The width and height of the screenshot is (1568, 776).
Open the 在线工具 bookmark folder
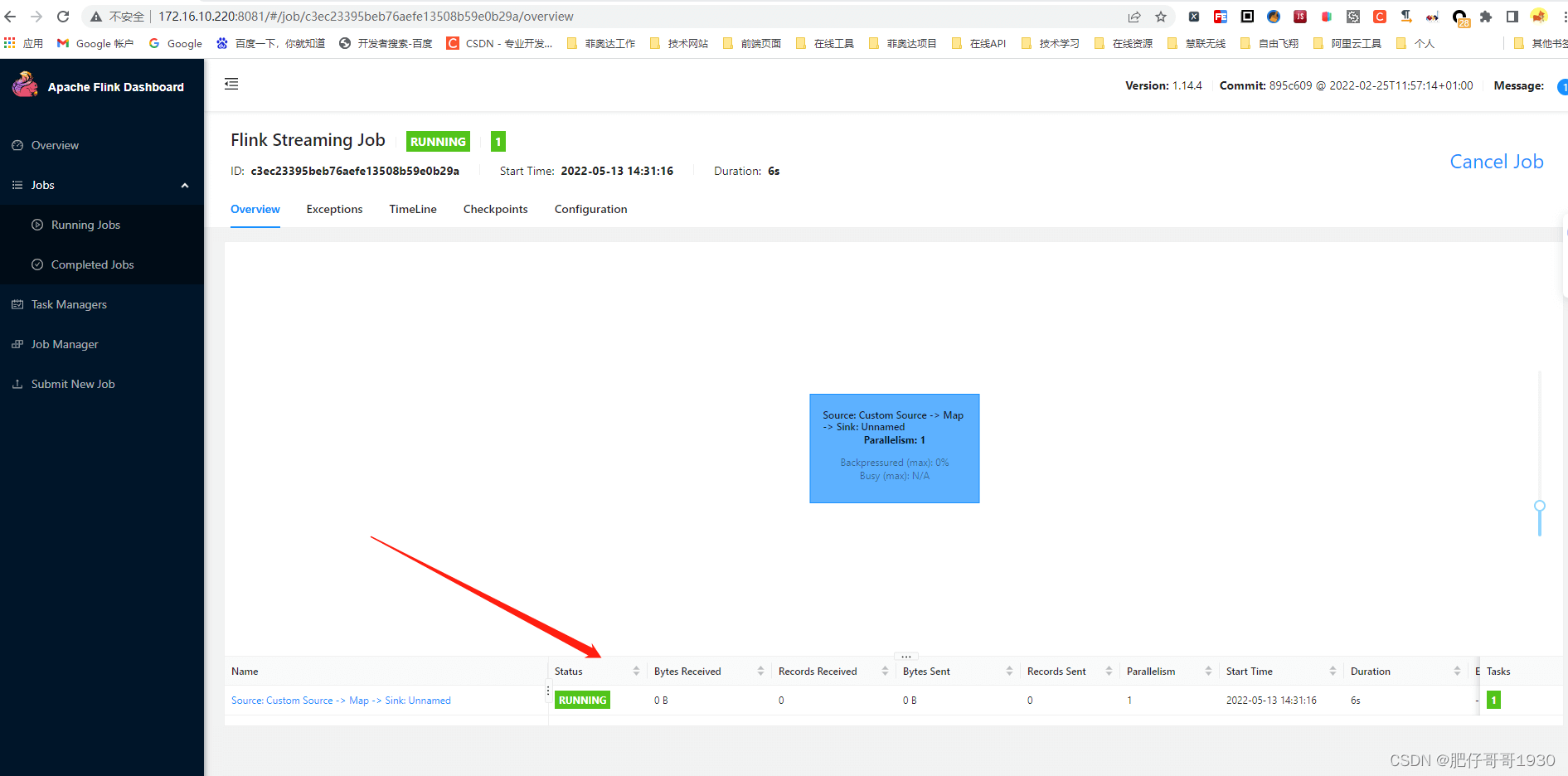click(x=825, y=43)
